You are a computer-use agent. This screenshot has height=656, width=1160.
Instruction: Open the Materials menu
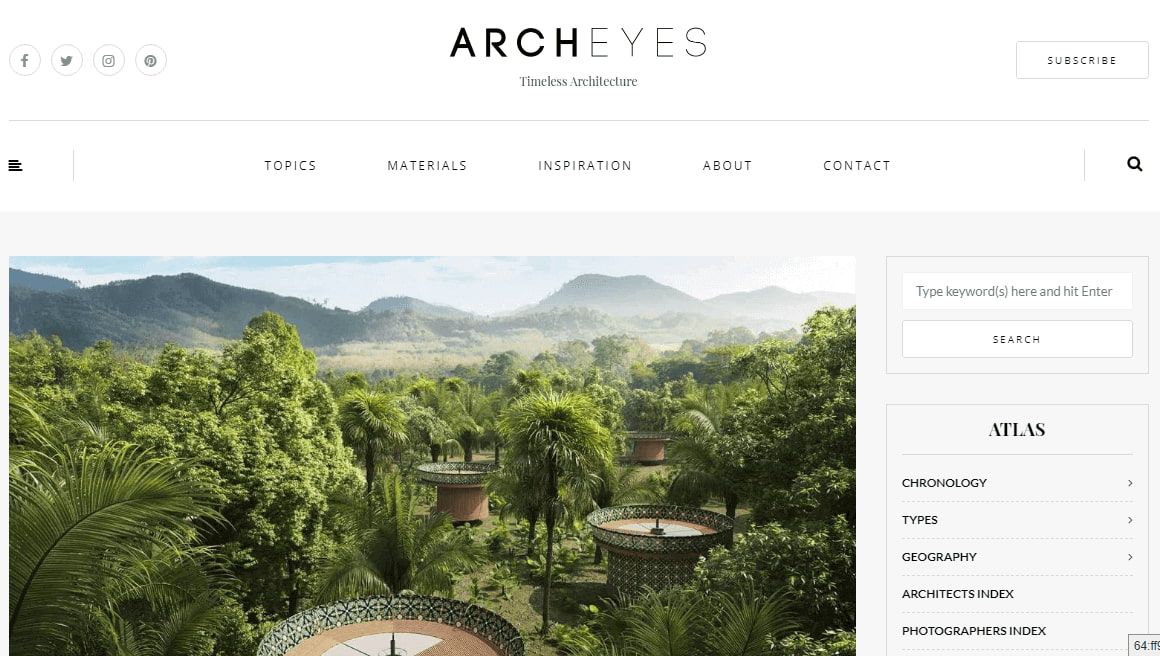point(427,166)
